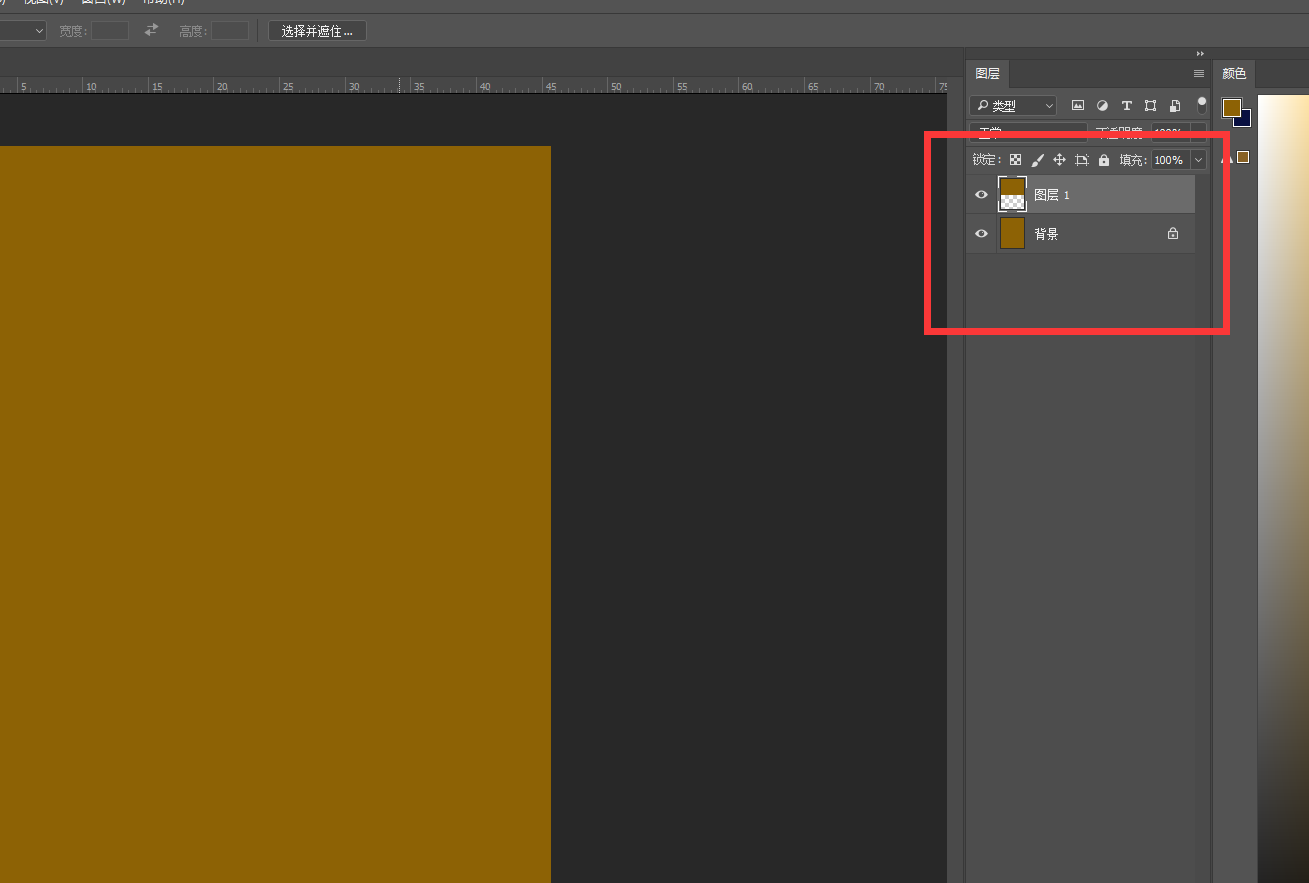Toggle layer filtering on or off
The height and width of the screenshot is (883, 1309).
tap(1202, 104)
